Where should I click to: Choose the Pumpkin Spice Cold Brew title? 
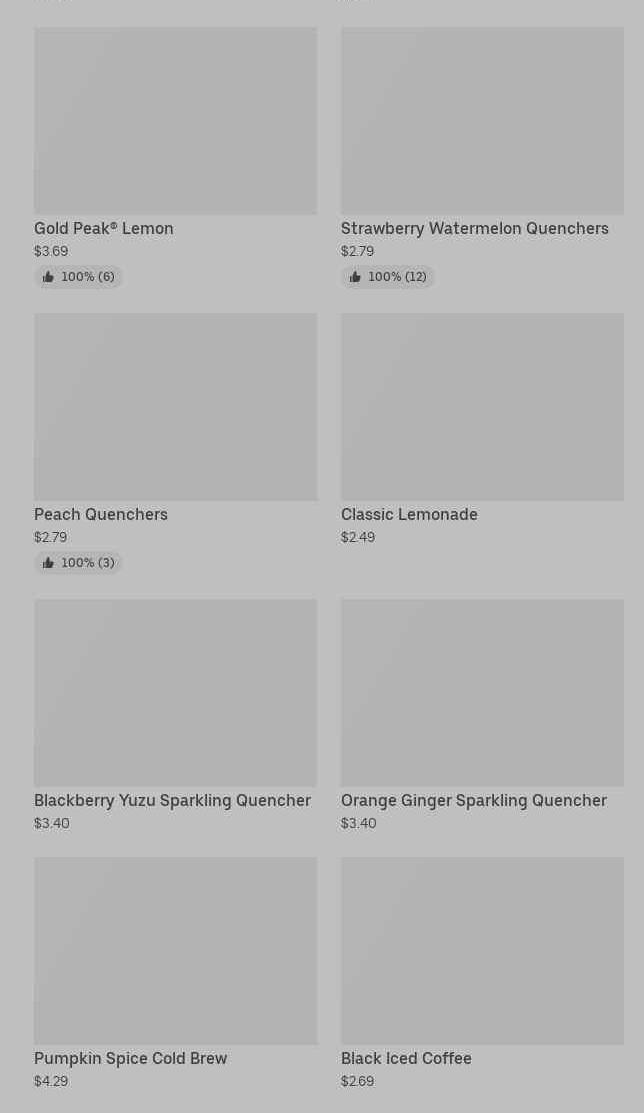coord(130,1058)
